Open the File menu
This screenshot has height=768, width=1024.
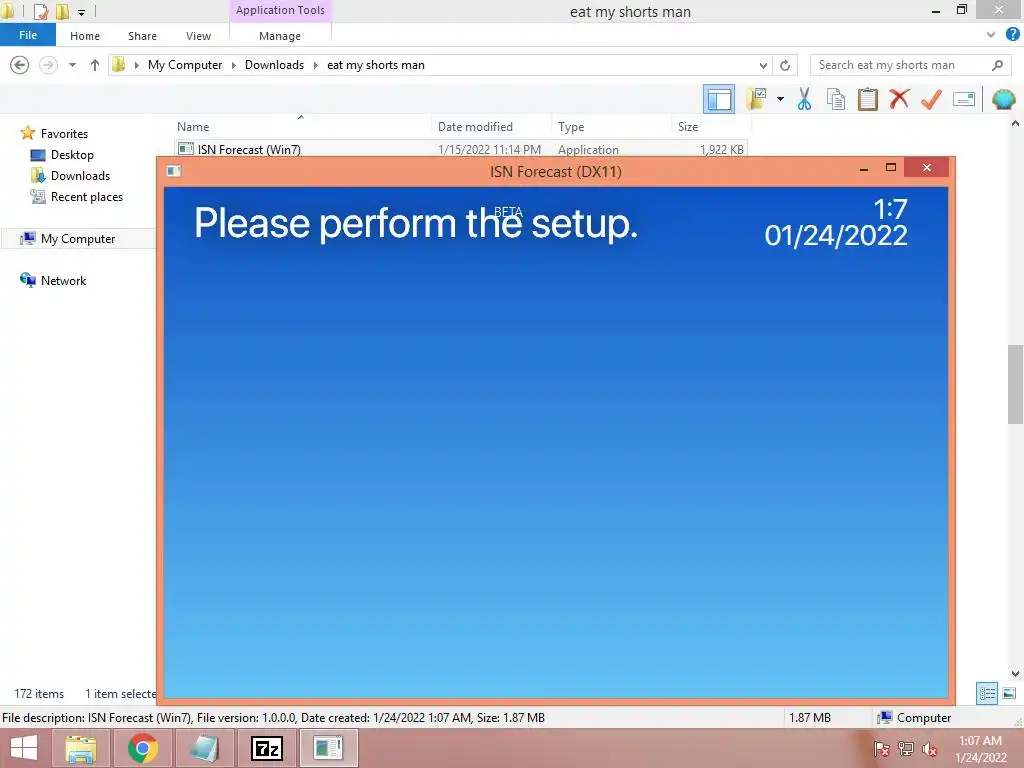(28, 35)
